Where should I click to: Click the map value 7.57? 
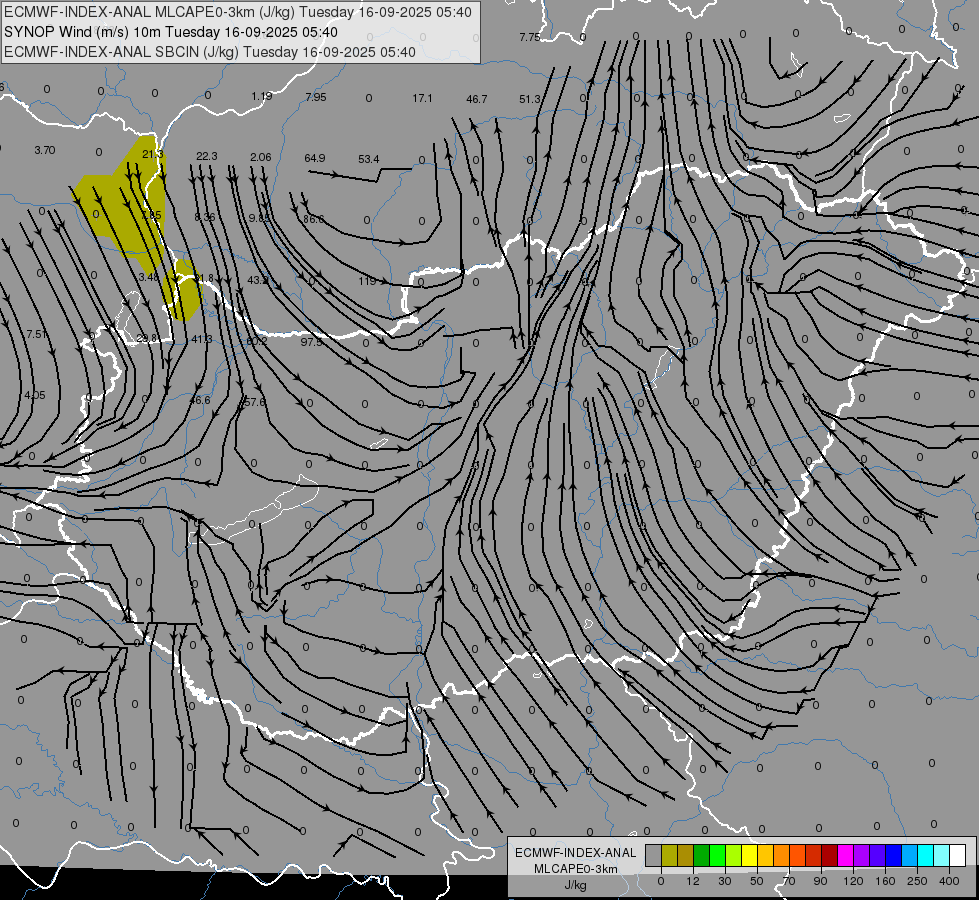[37, 334]
